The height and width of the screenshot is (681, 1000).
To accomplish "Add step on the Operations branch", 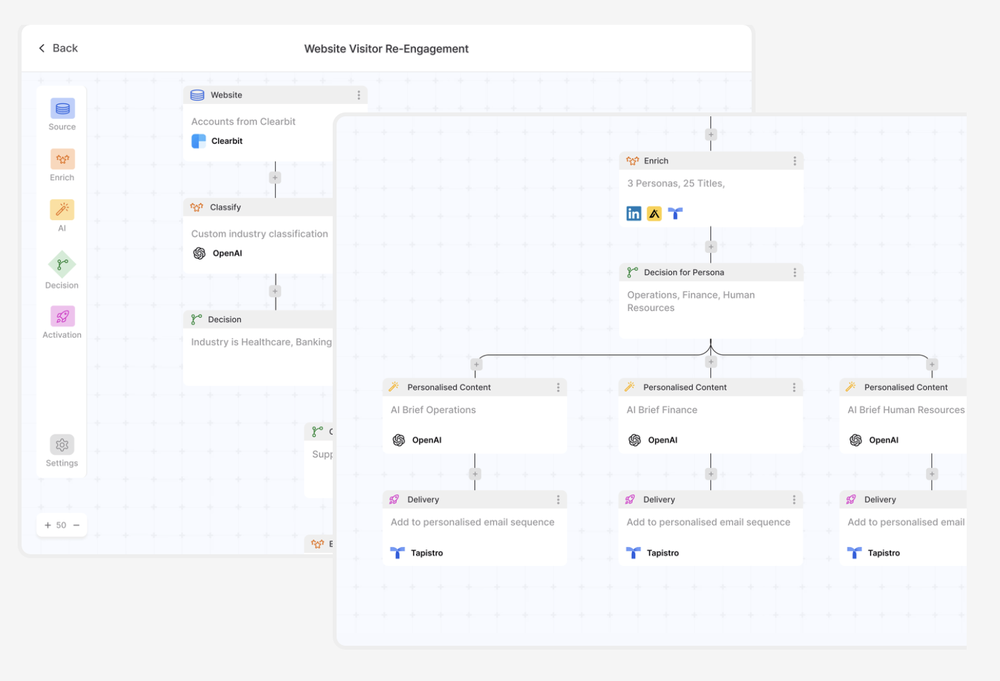I will 476,365.
